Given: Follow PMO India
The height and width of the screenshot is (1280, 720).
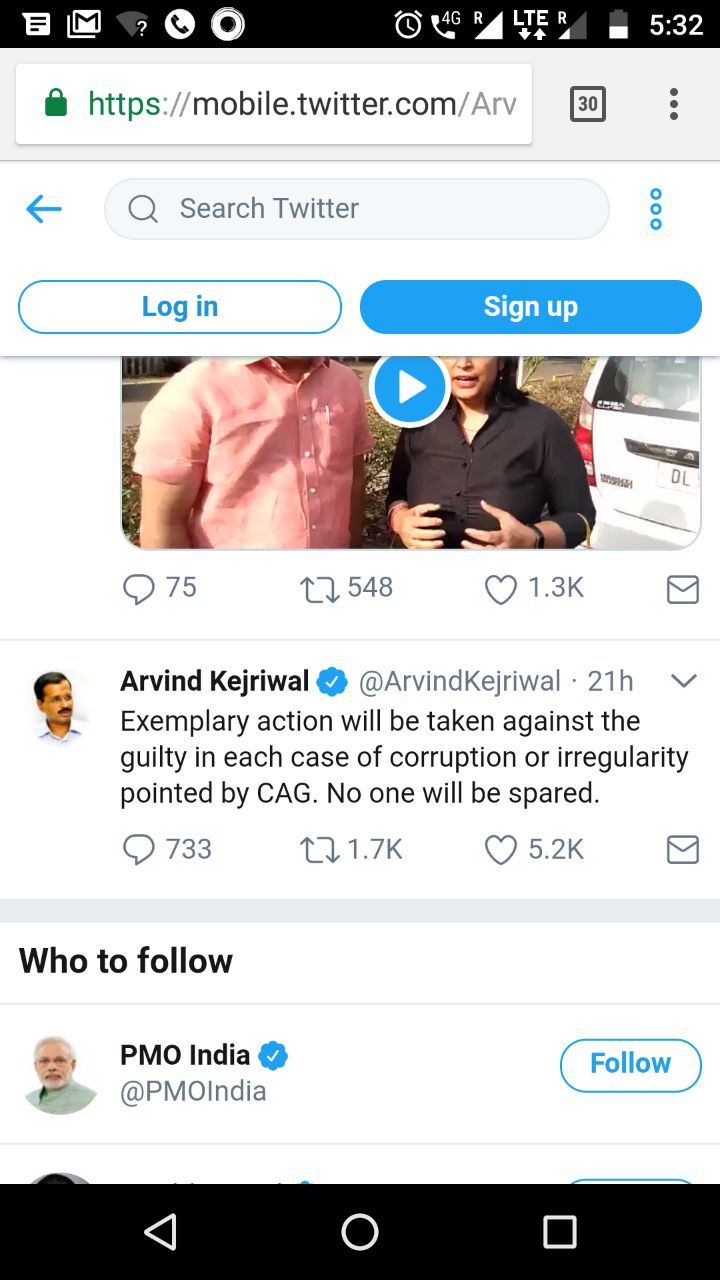Looking at the screenshot, I should (630, 1065).
